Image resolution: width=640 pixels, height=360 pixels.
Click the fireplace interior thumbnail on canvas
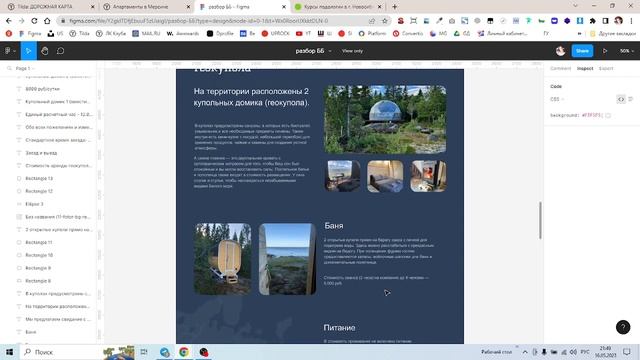[428, 176]
